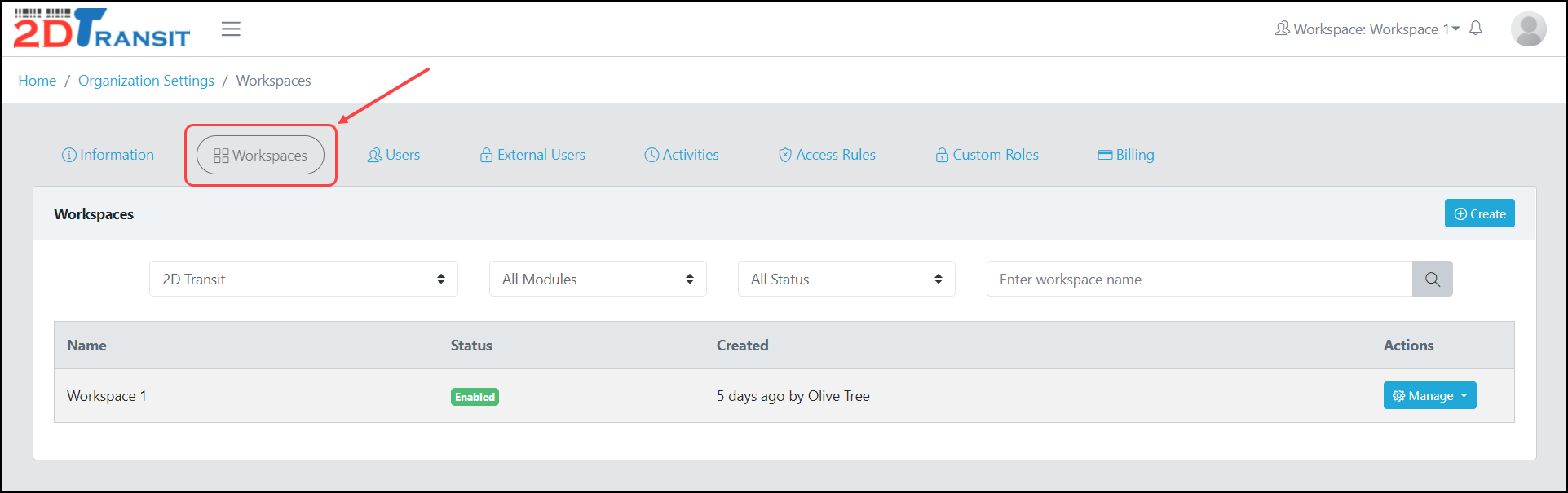
Task: Go to the Activities tab
Action: pos(682,155)
